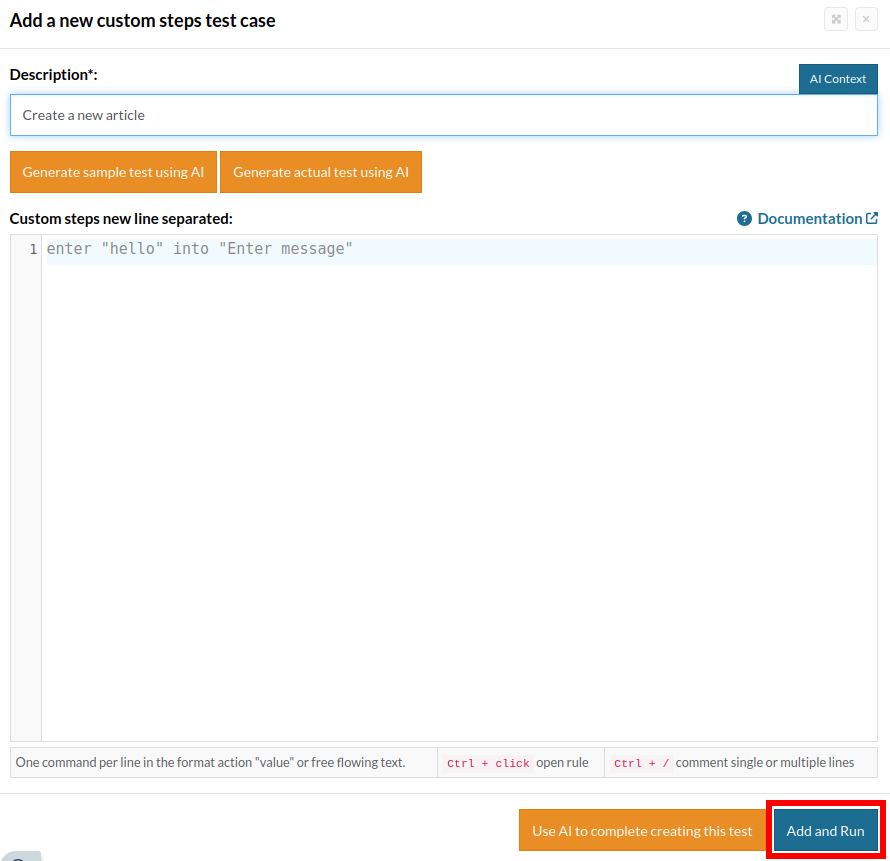Click the question mark help icon
The image size is (890, 861).
click(744, 219)
